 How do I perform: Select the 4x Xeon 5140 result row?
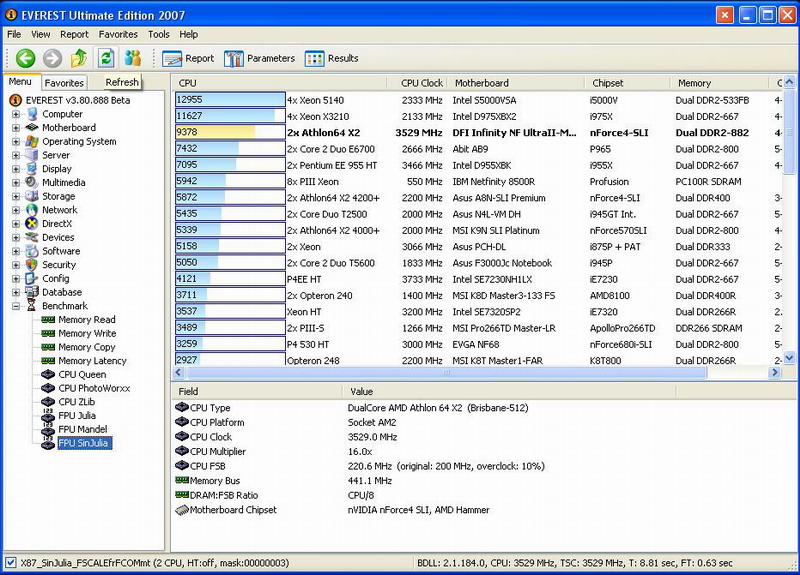pos(318,100)
